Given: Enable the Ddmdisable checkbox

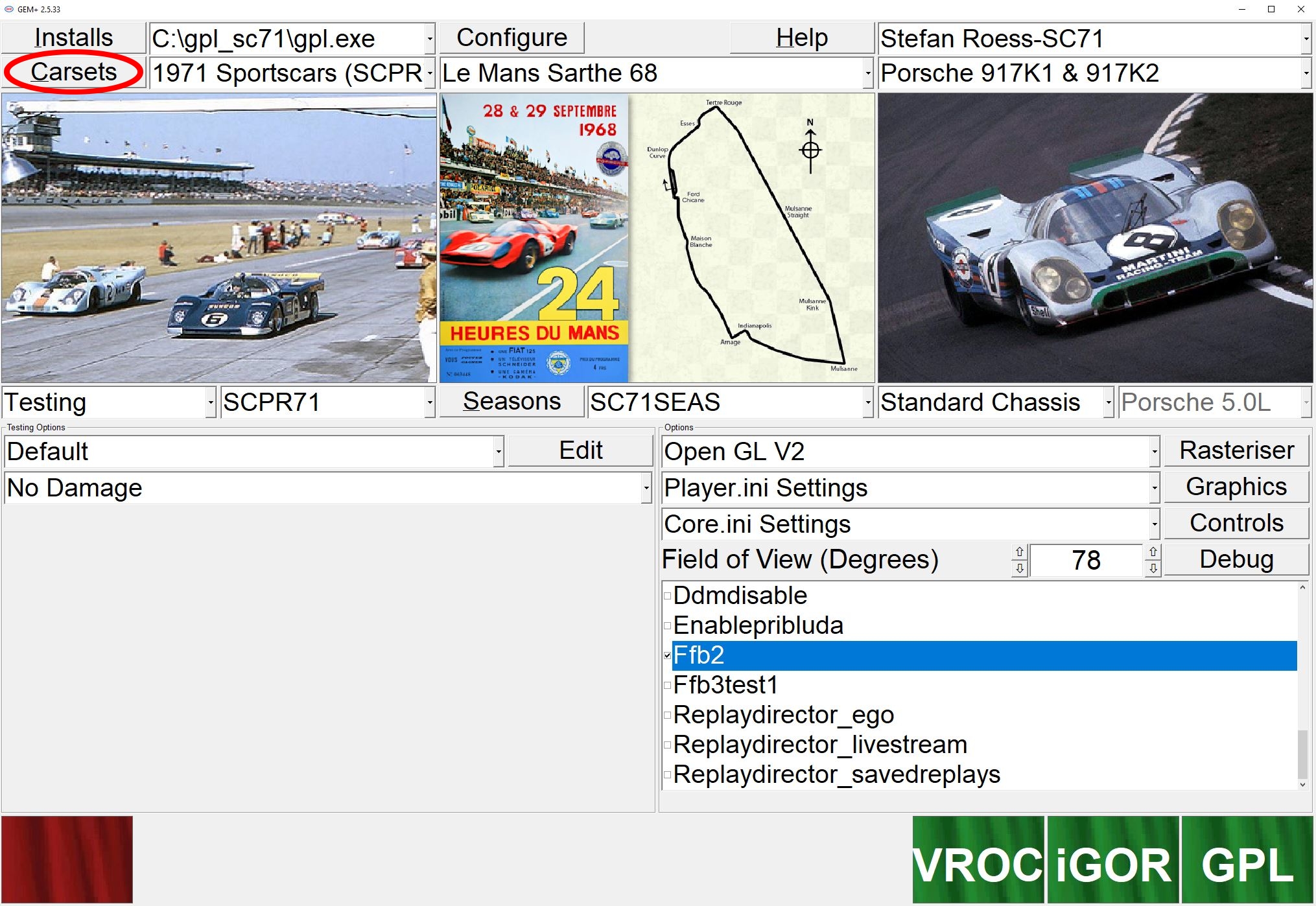Looking at the screenshot, I should click(x=667, y=596).
